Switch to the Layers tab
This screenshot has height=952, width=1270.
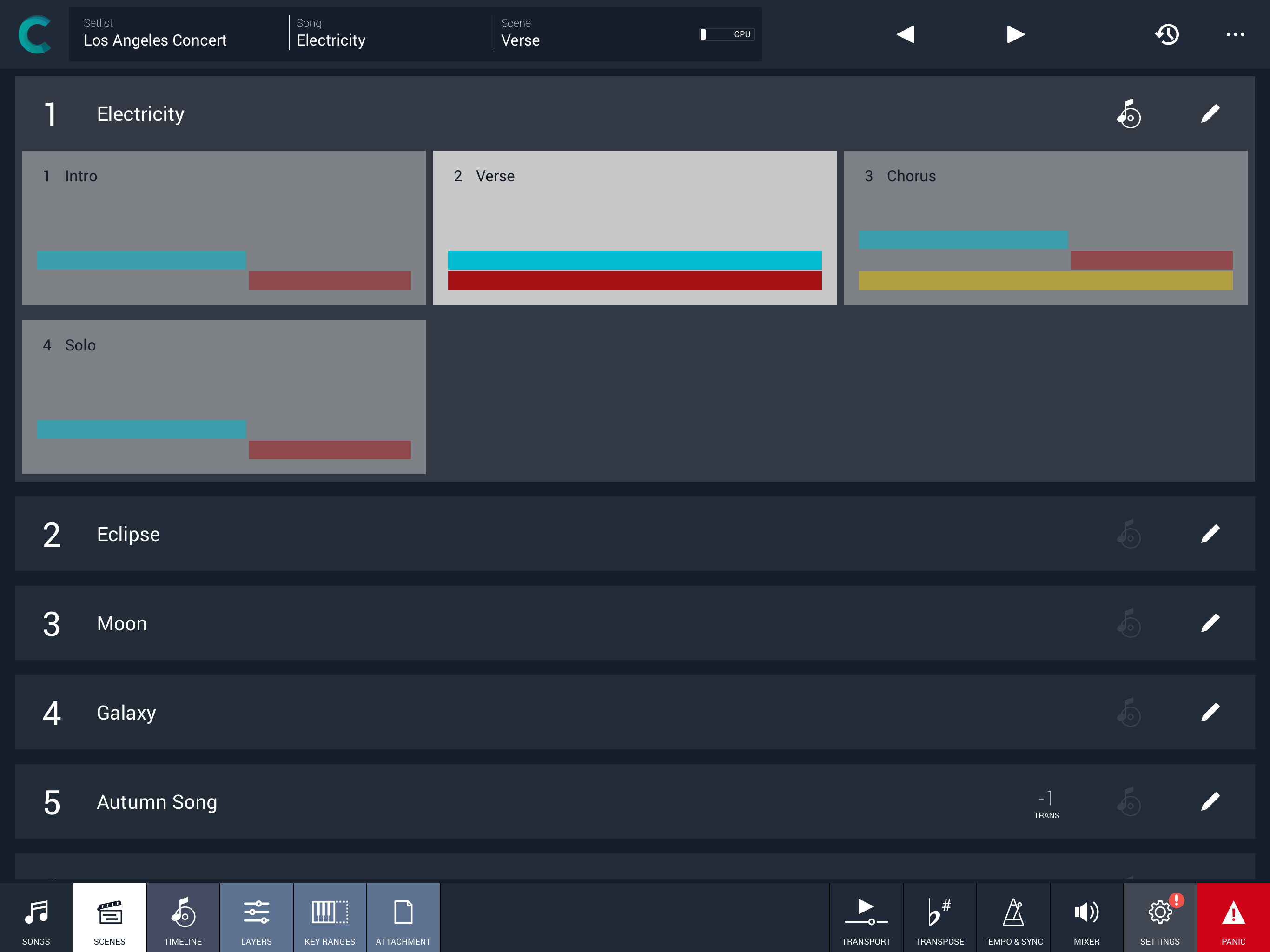click(256, 917)
